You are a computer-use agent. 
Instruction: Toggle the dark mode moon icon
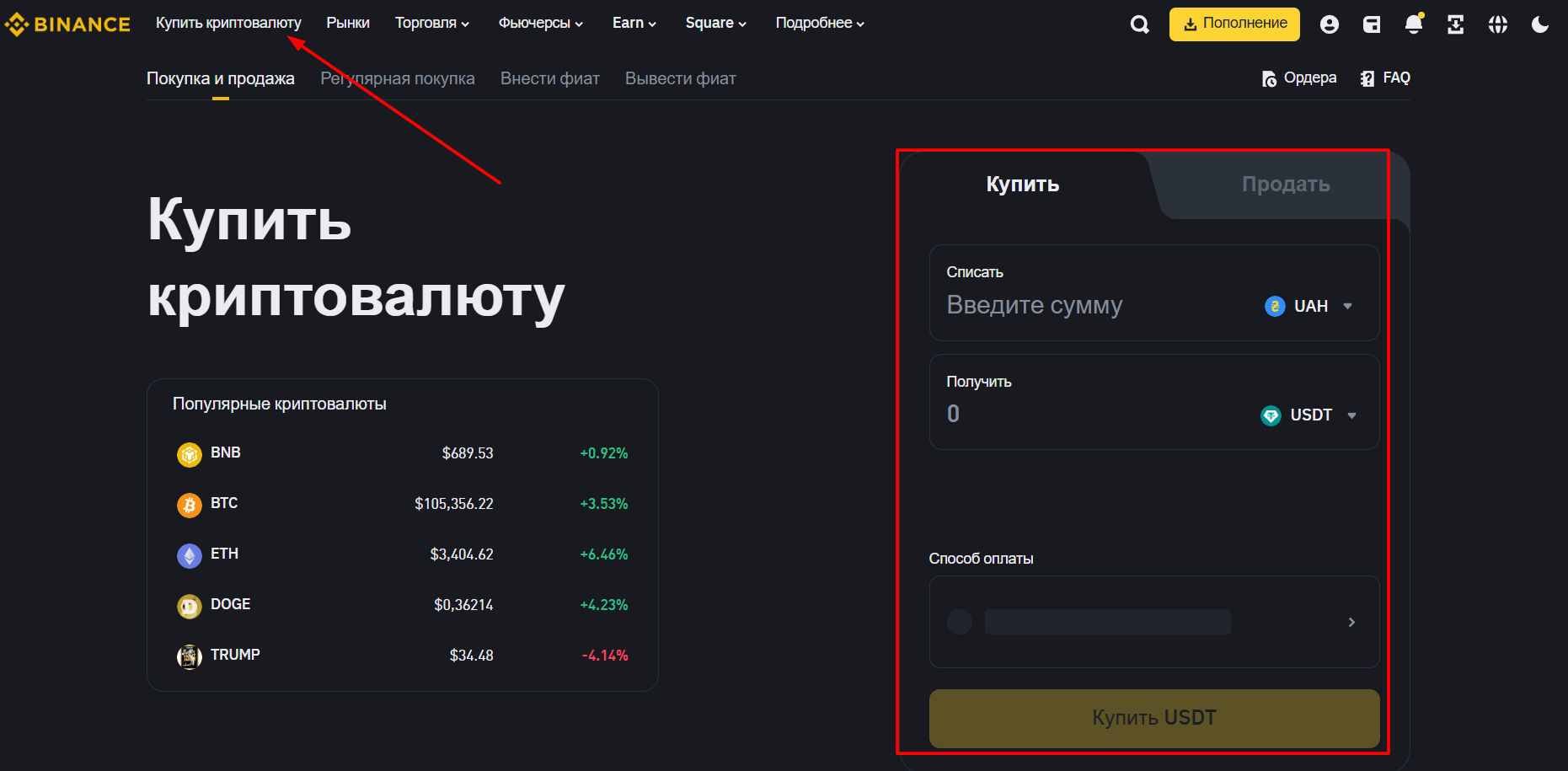[1540, 24]
